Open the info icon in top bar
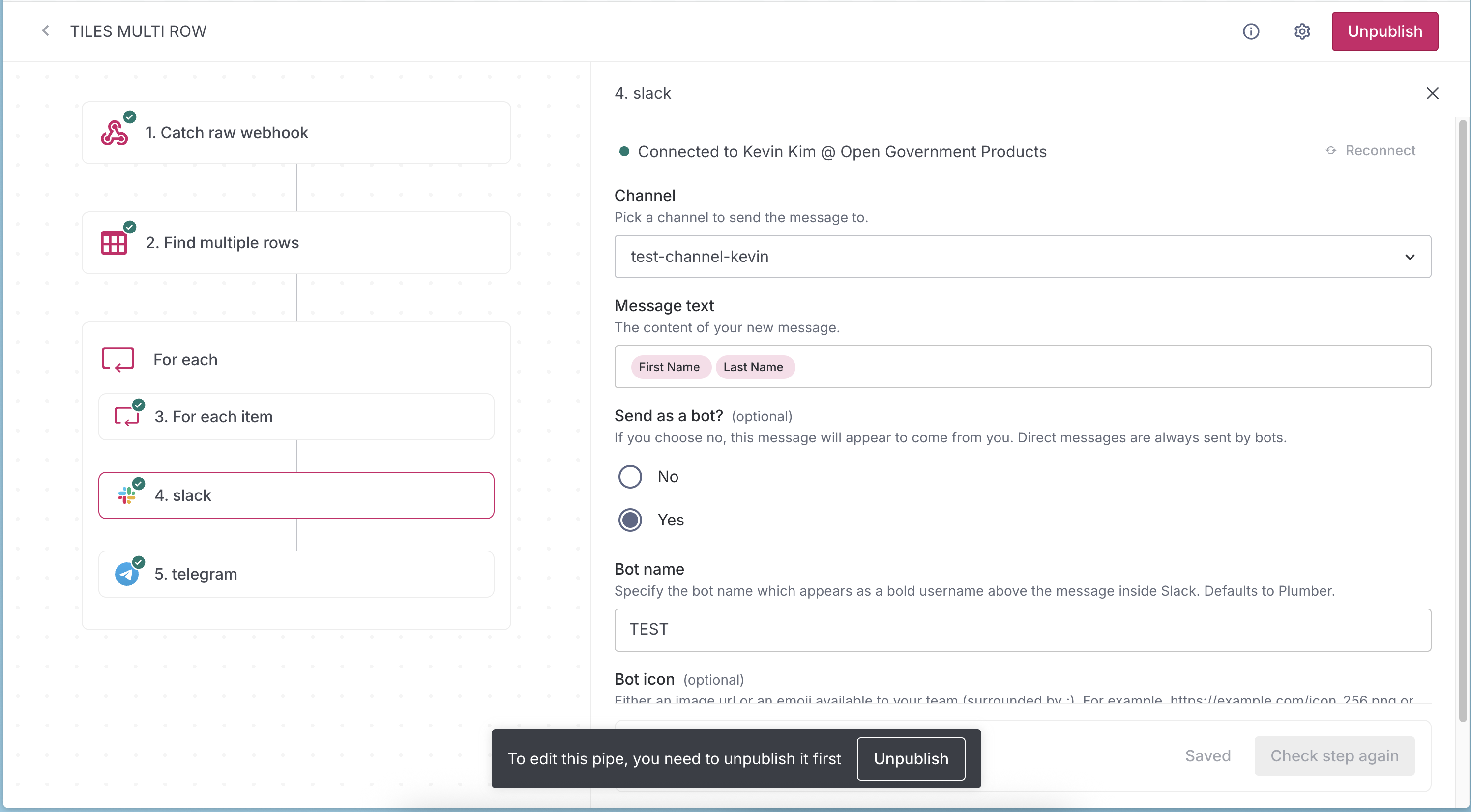1471x812 pixels. (1251, 31)
